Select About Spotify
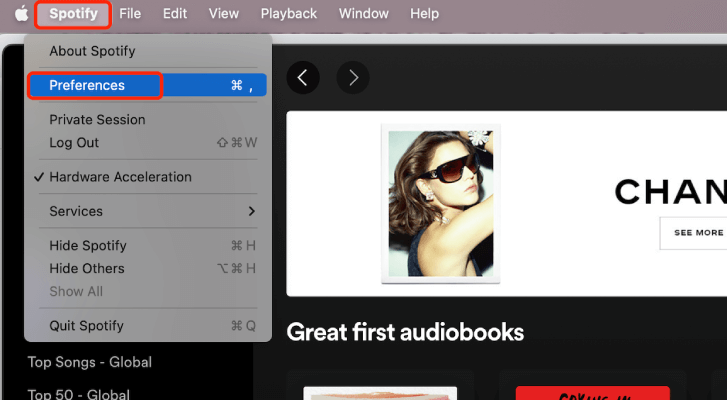 92,51
